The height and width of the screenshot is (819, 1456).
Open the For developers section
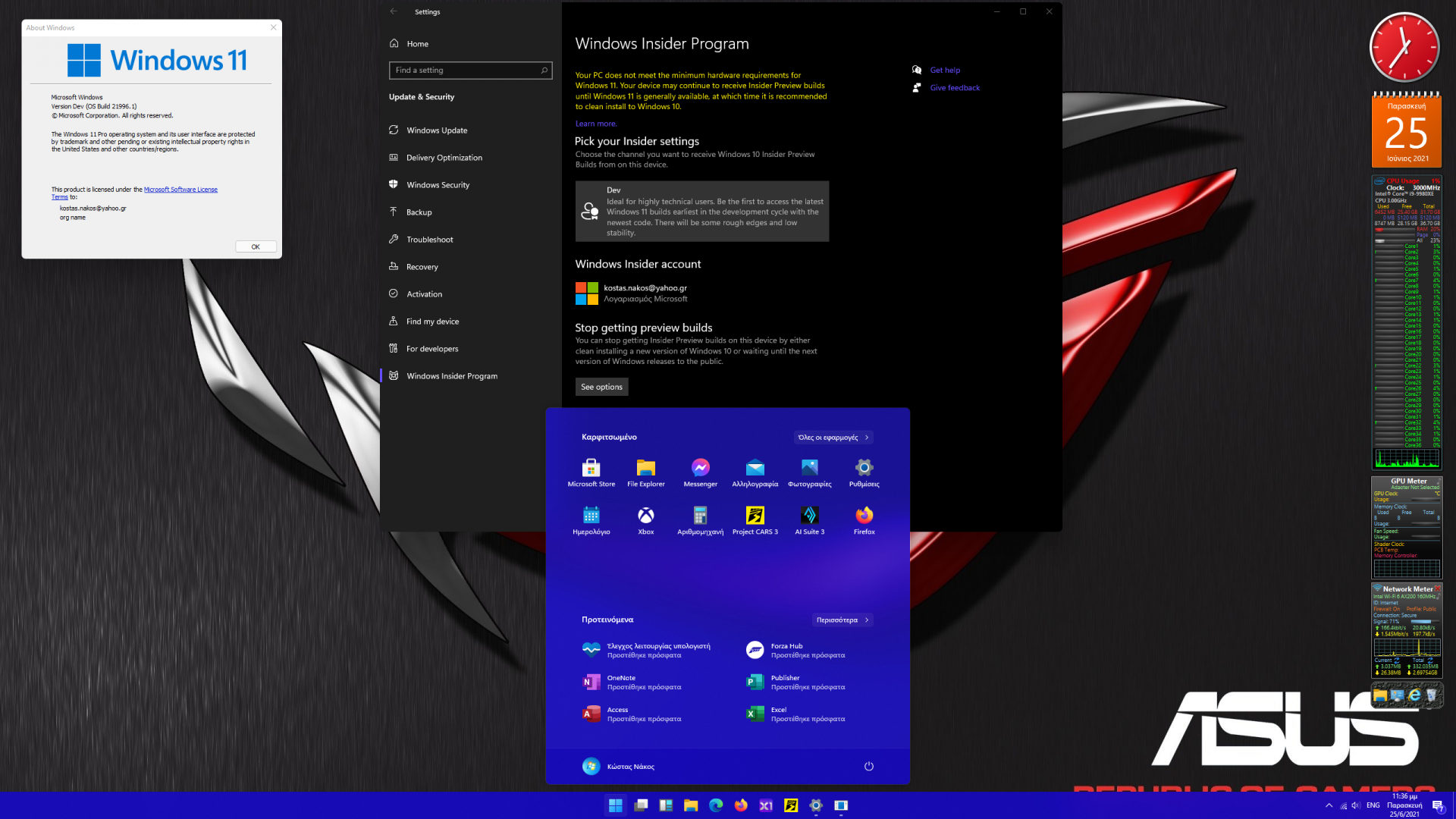pyautogui.click(x=431, y=349)
